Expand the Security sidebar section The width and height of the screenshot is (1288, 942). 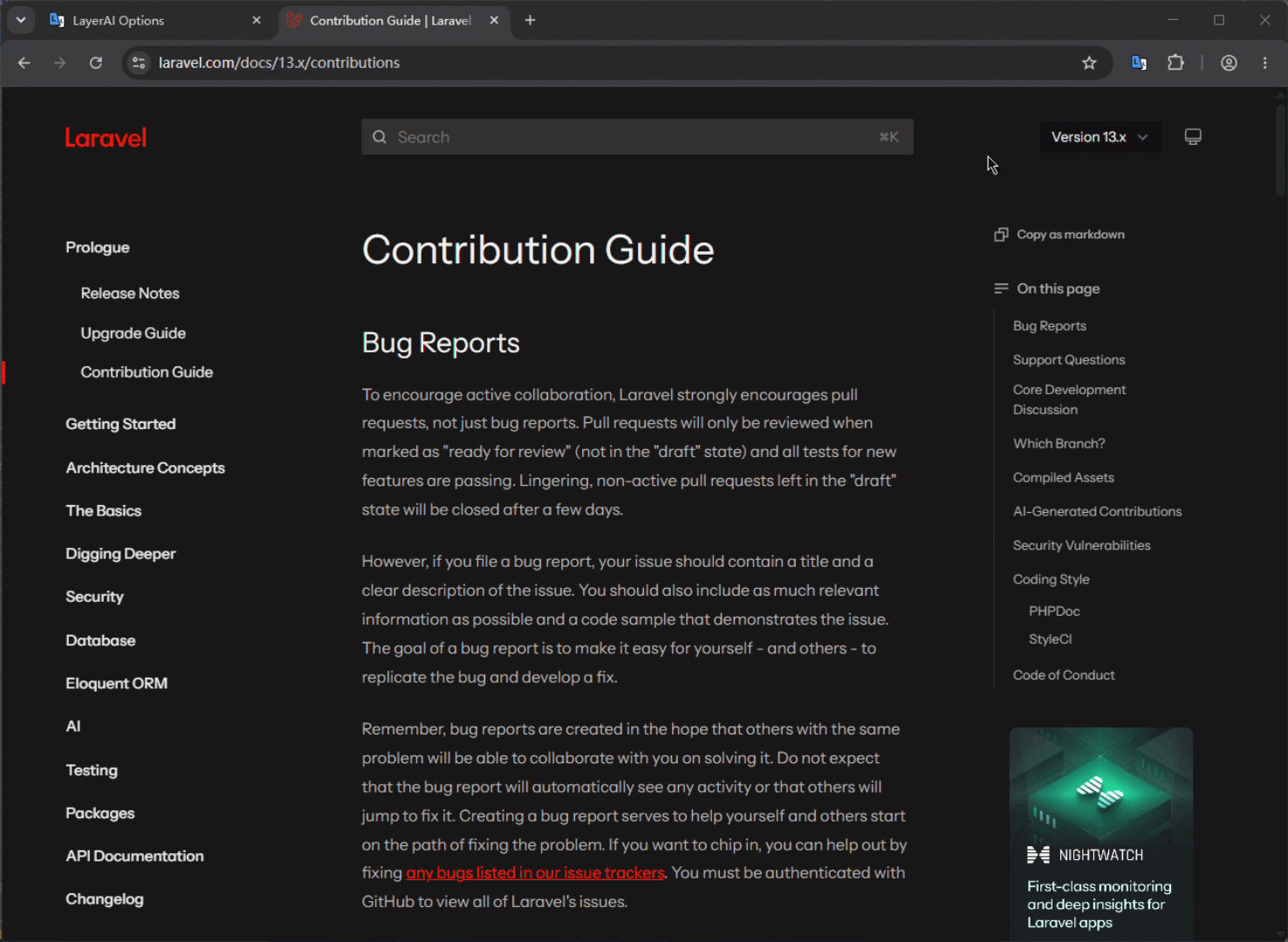click(94, 597)
